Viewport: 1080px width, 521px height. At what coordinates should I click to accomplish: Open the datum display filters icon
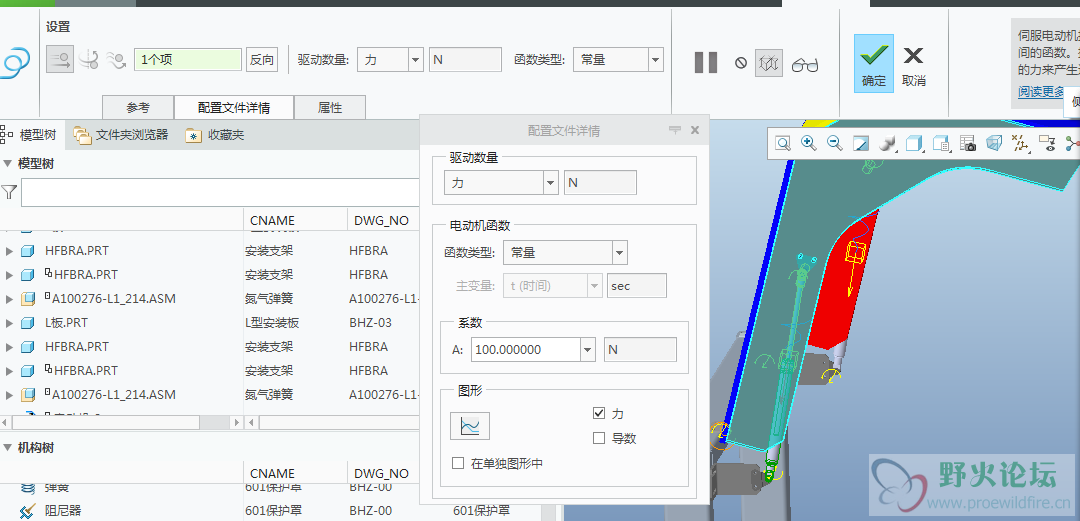click(x=1019, y=143)
